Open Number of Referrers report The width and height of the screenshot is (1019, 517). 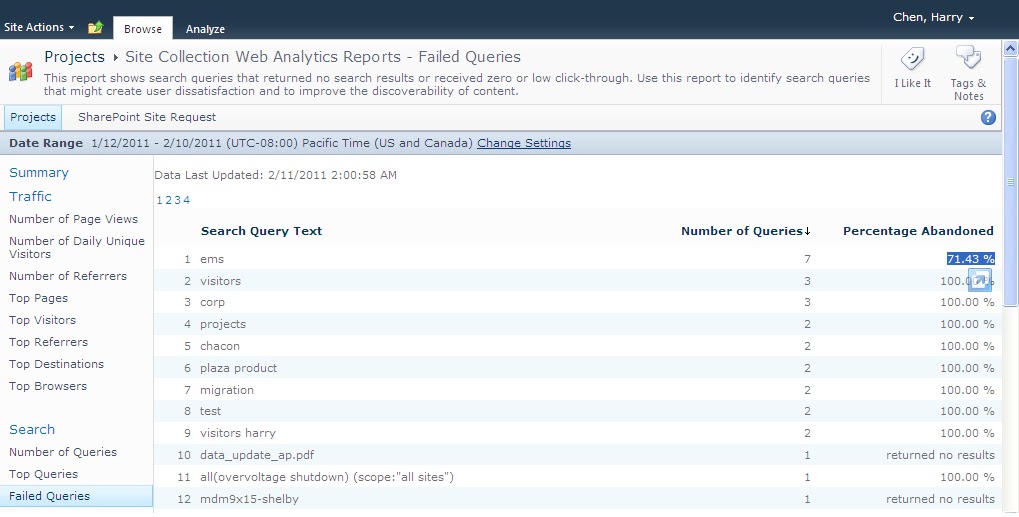pyautogui.click(x=68, y=276)
